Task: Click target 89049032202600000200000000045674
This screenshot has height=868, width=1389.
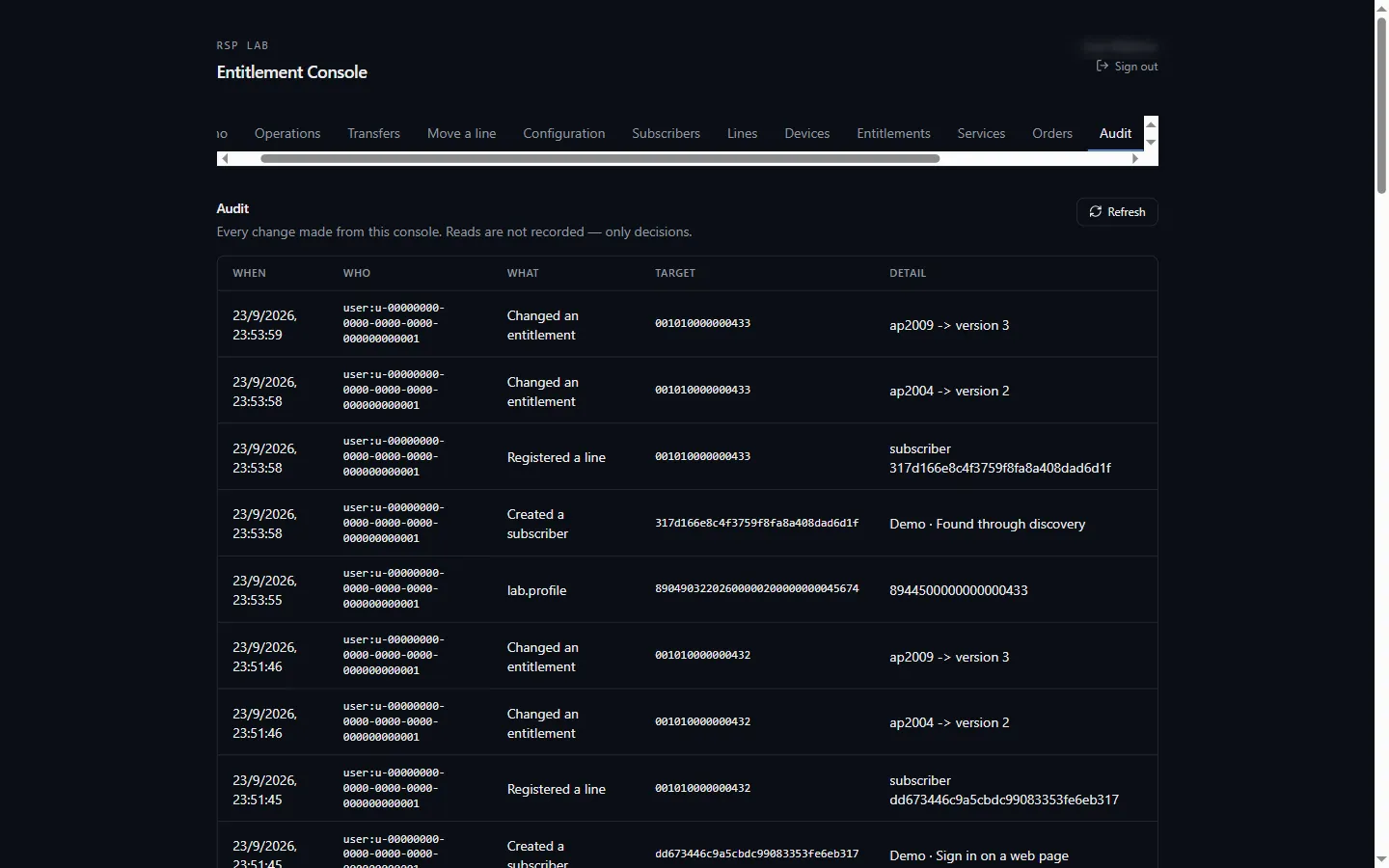Action: pos(756,588)
